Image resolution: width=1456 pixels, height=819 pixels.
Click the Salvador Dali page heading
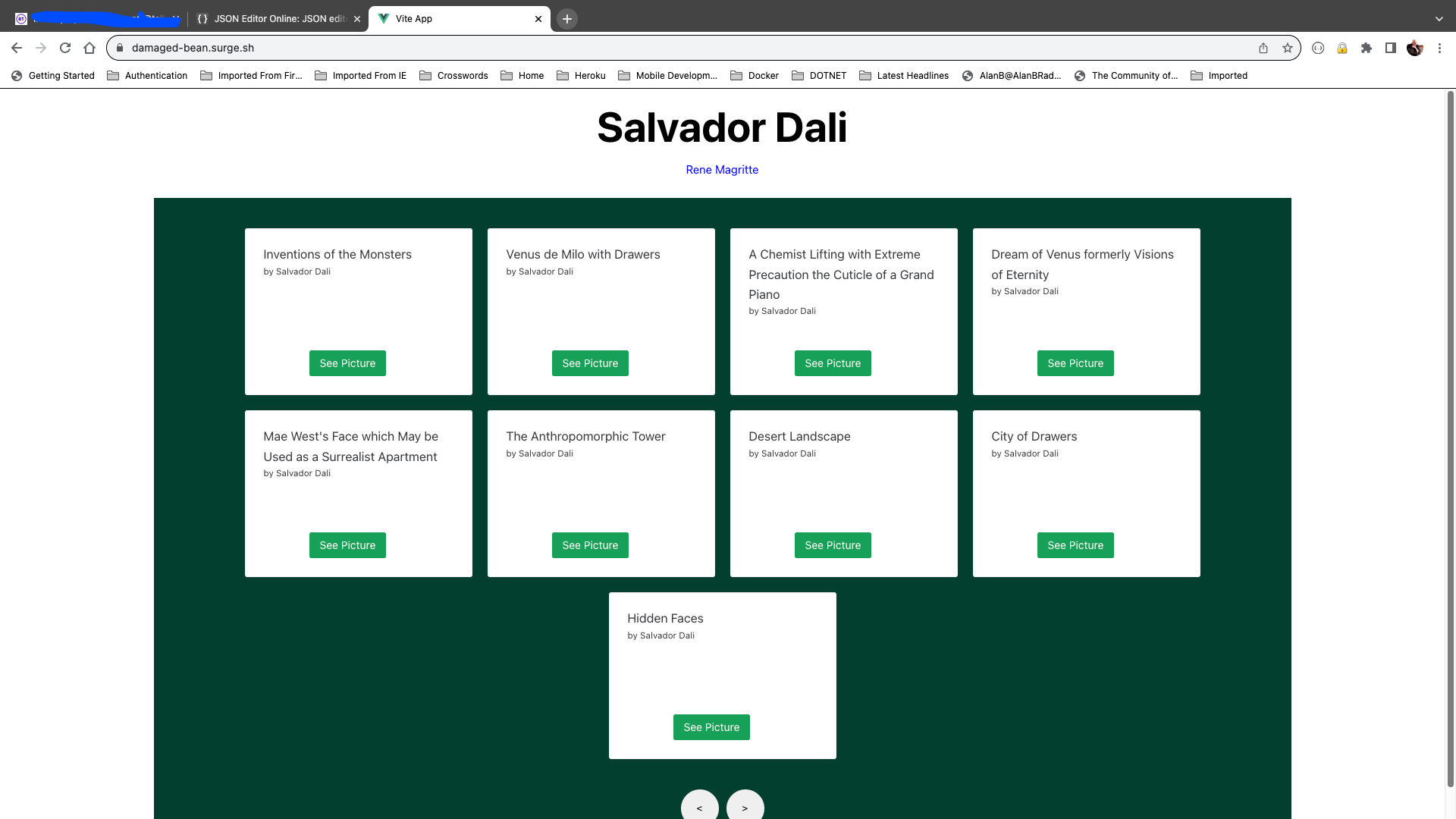coord(722,126)
